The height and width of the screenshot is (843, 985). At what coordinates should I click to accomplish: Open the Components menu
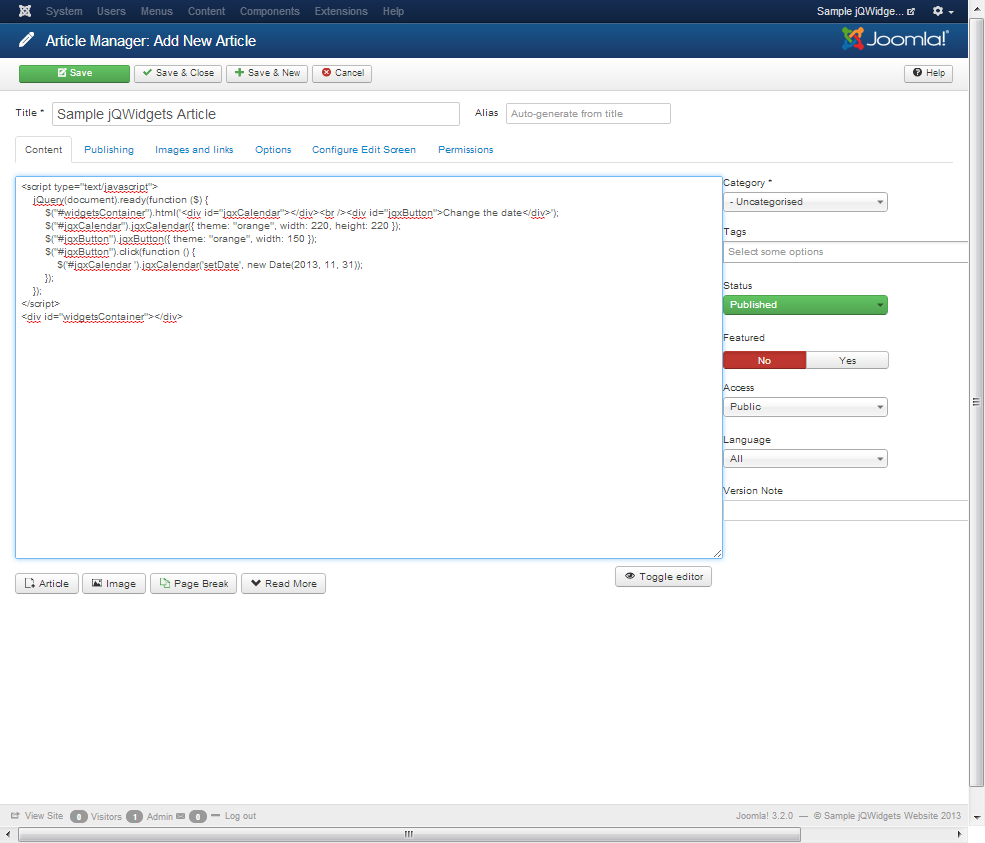(269, 11)
